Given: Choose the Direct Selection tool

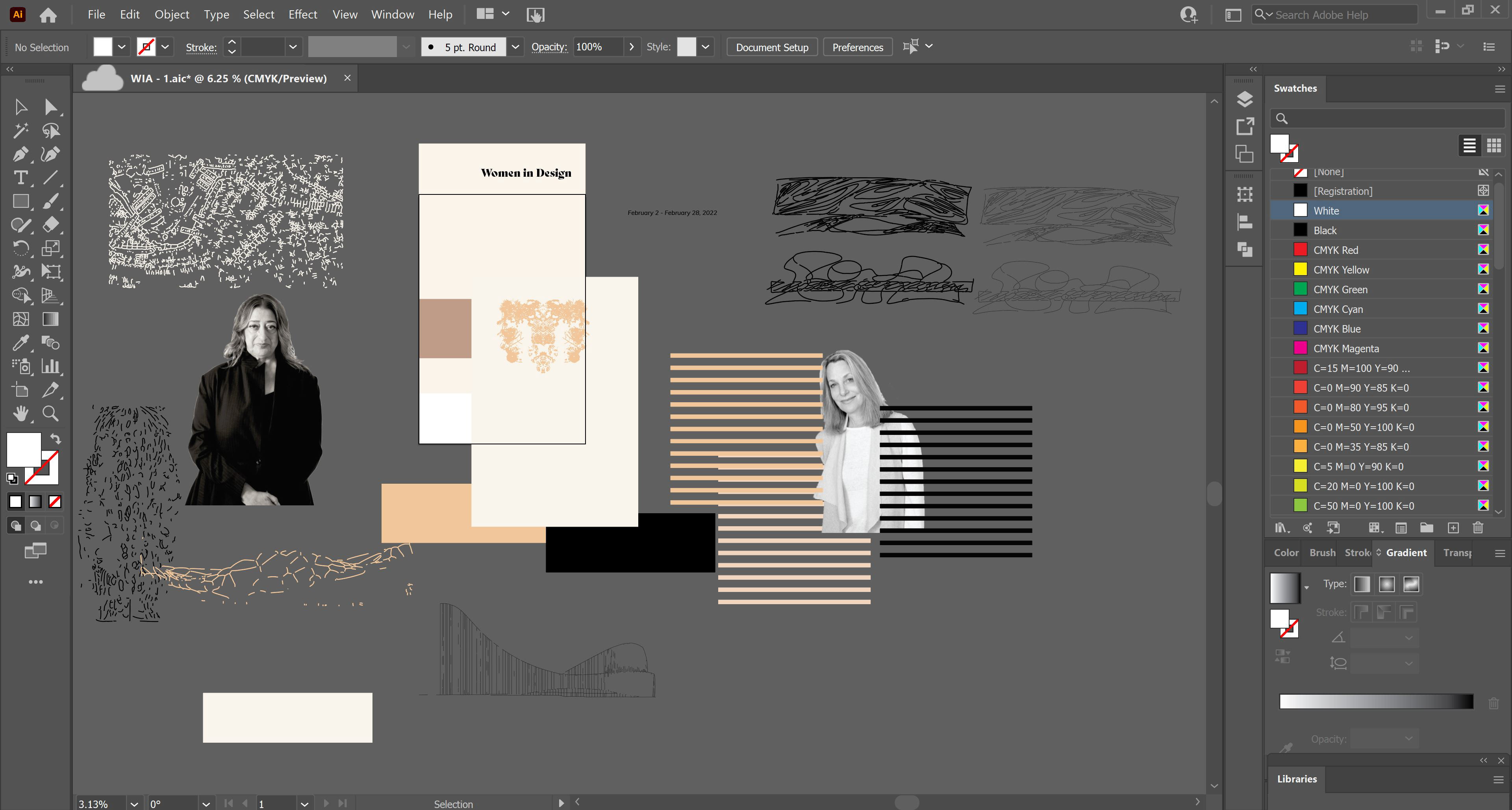Looking at the screenshot, I should [50, 107].
